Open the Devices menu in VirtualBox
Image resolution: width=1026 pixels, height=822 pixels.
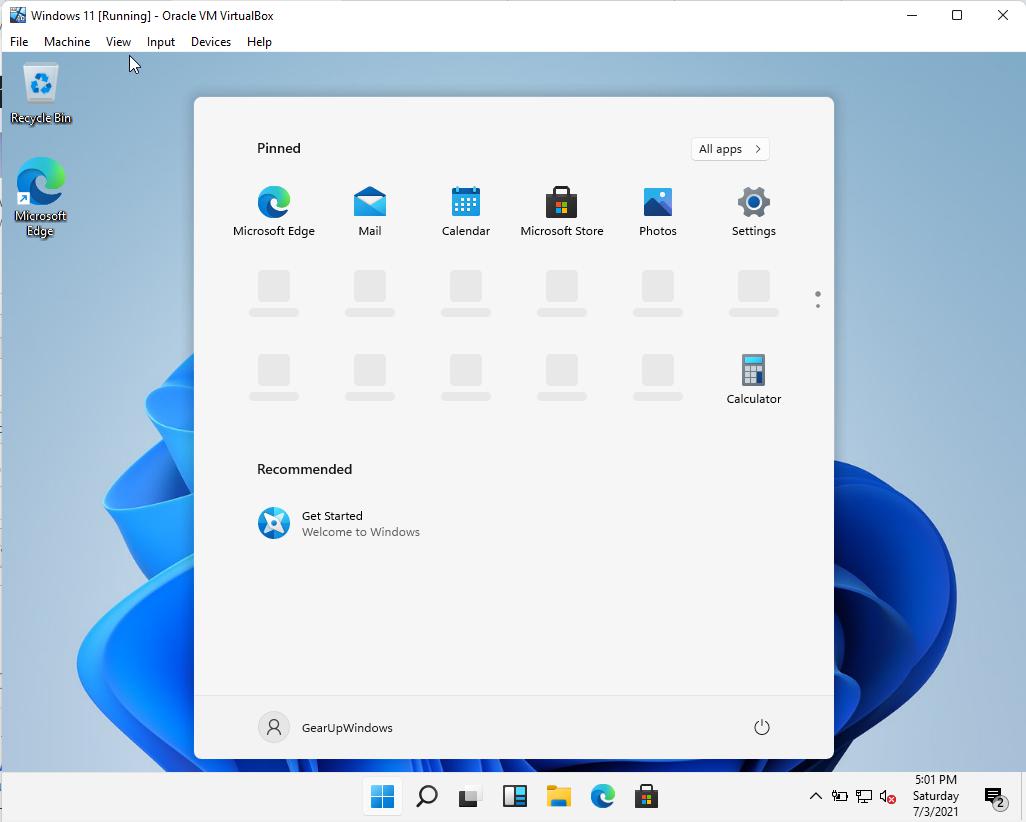[210, 42]
